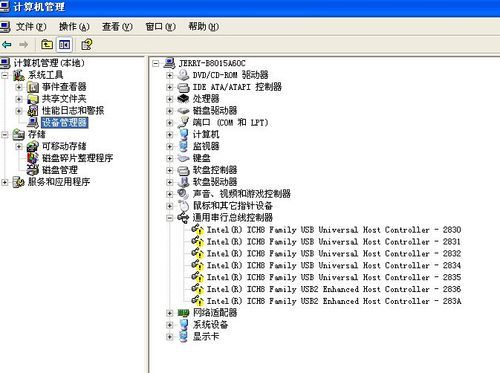
Task: Open the 查看(V) menu
Action: click(117, 26)
